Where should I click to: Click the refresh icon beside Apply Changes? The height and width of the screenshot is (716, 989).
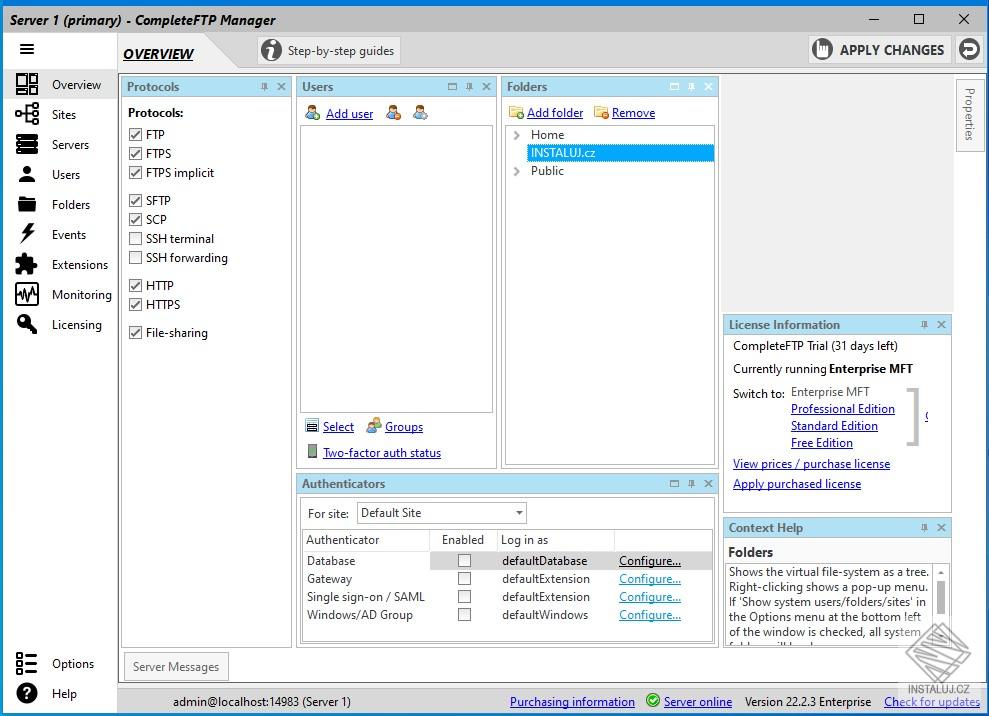(x=968, y=49)
